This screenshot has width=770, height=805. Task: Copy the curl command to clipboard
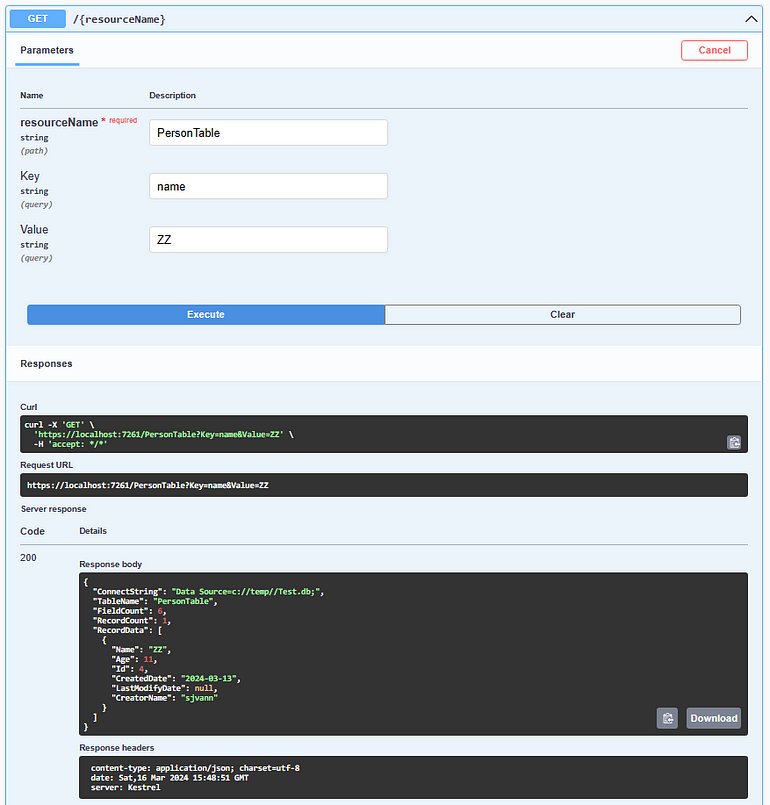734,443
